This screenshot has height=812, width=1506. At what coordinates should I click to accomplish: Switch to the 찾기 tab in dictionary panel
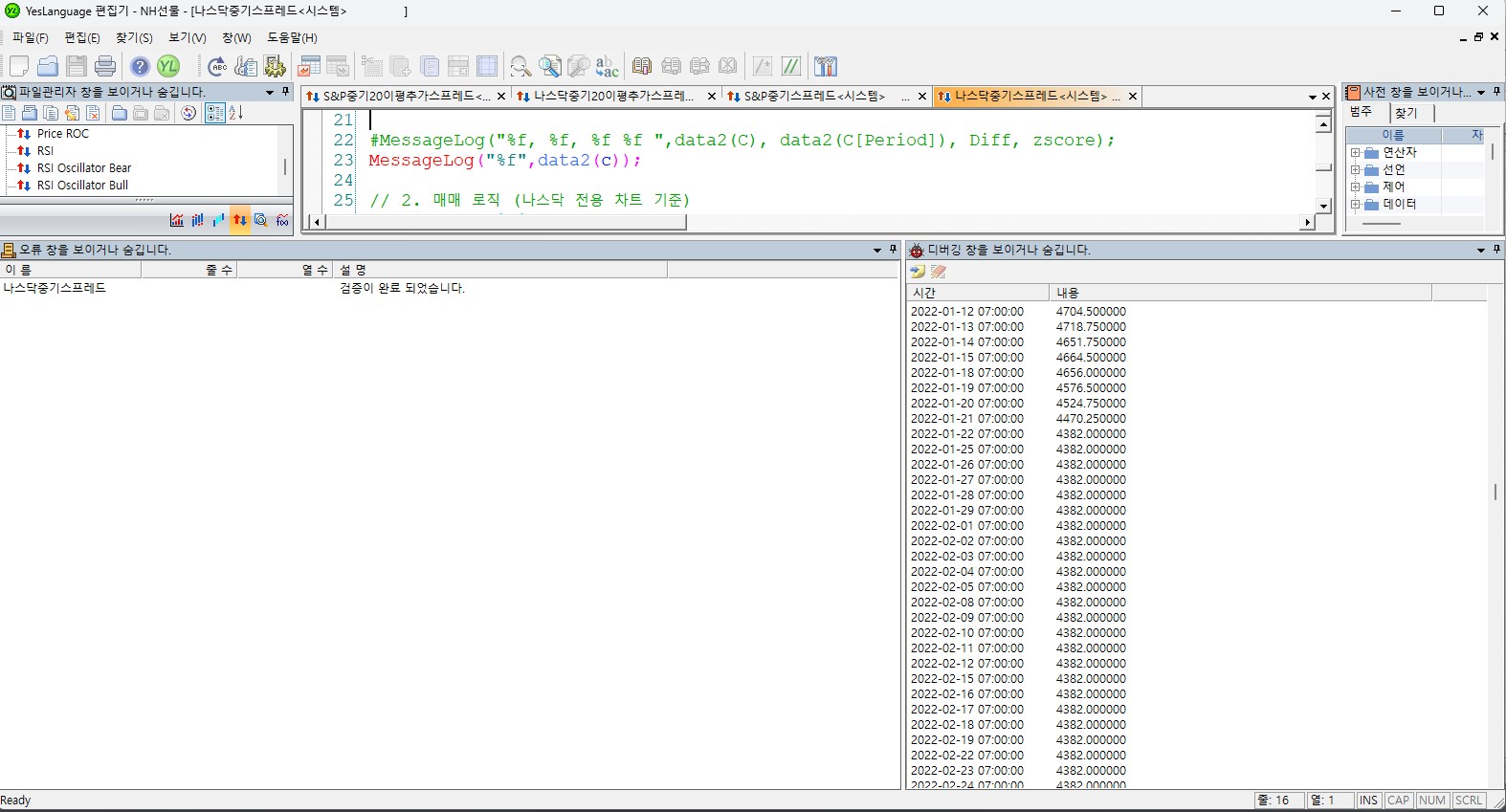pyautogui.click(x=1406, y=113)
